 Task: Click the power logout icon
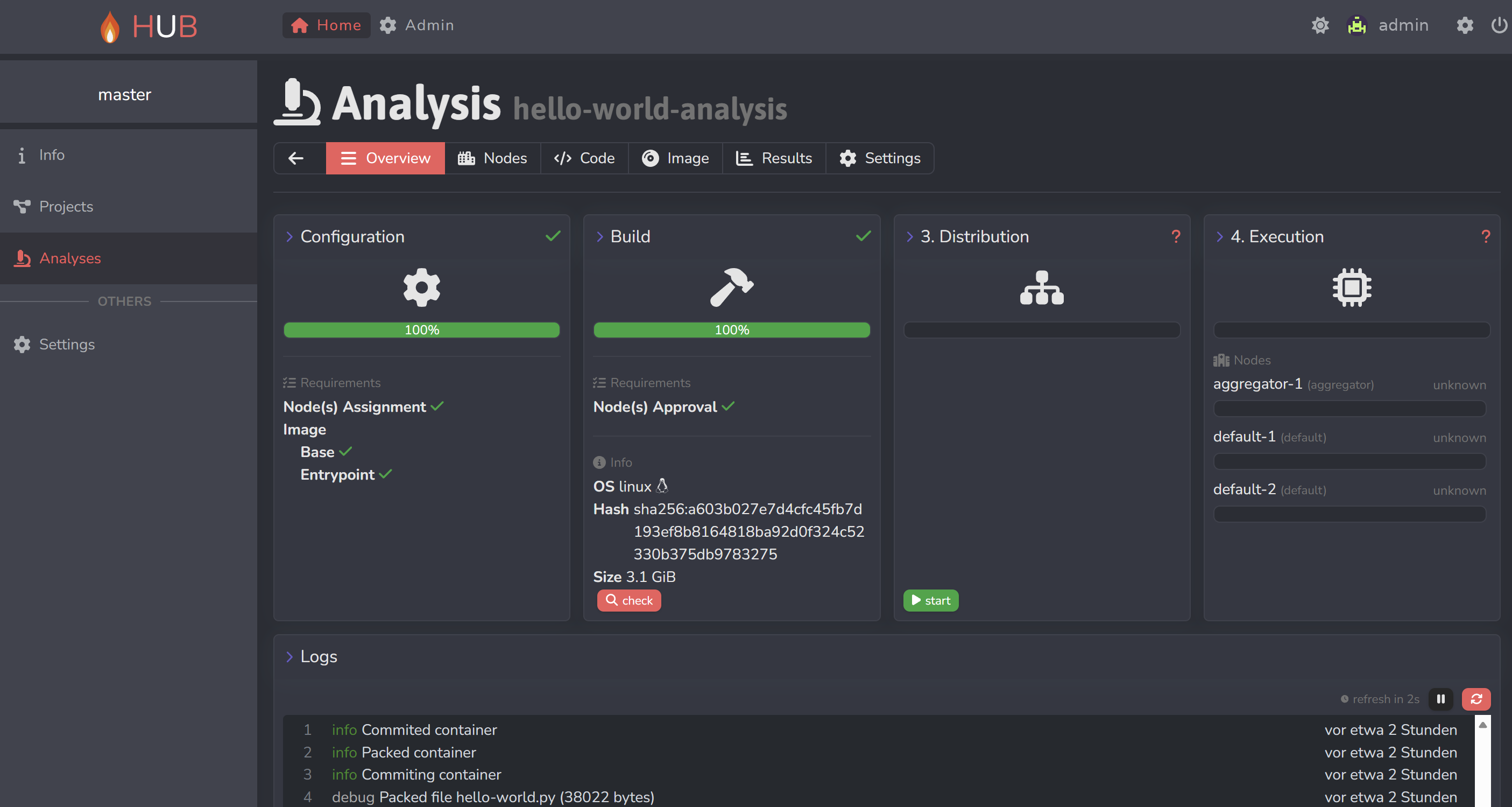pyautogui.click(x=1499, y=25)
